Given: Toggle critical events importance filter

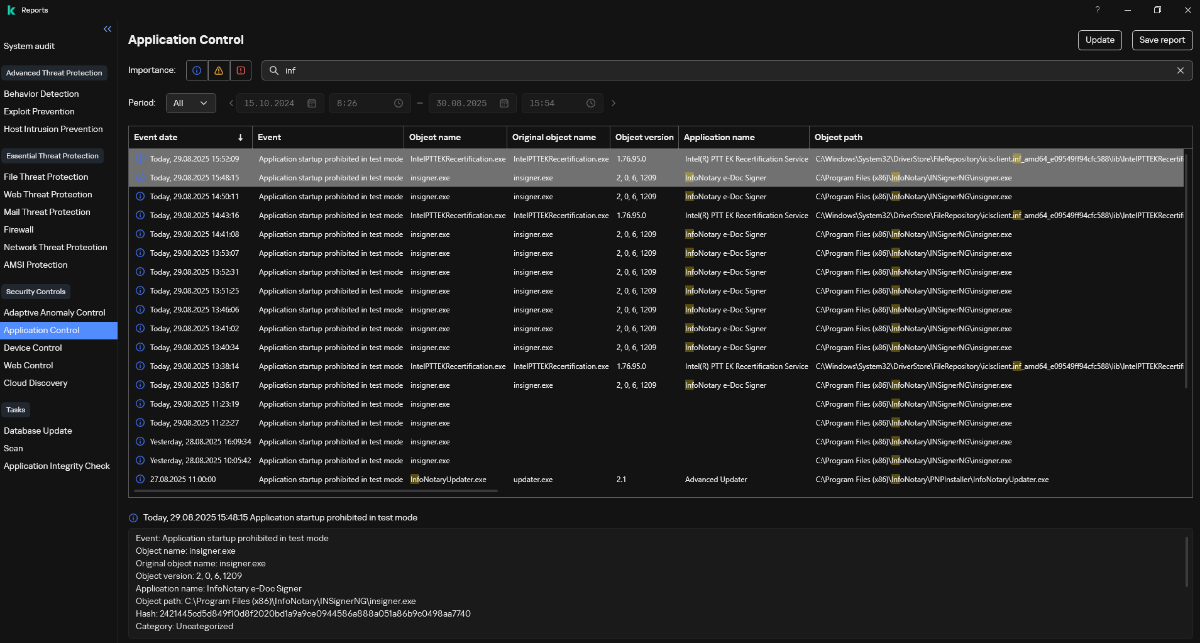Looking at the screenshot, I should tap(240, 71).
